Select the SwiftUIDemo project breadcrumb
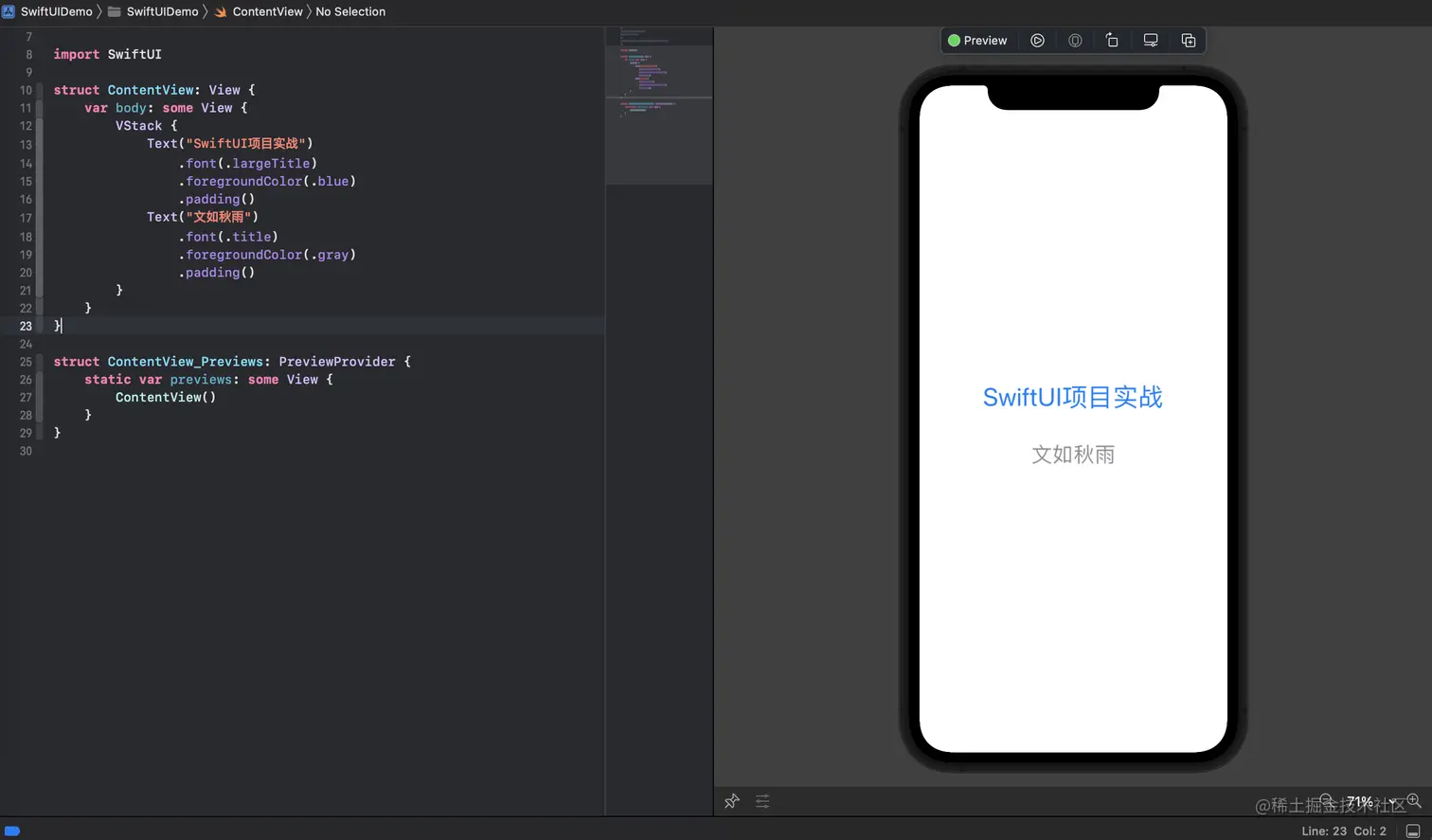Screen dimensions: 1432x840 47,11
